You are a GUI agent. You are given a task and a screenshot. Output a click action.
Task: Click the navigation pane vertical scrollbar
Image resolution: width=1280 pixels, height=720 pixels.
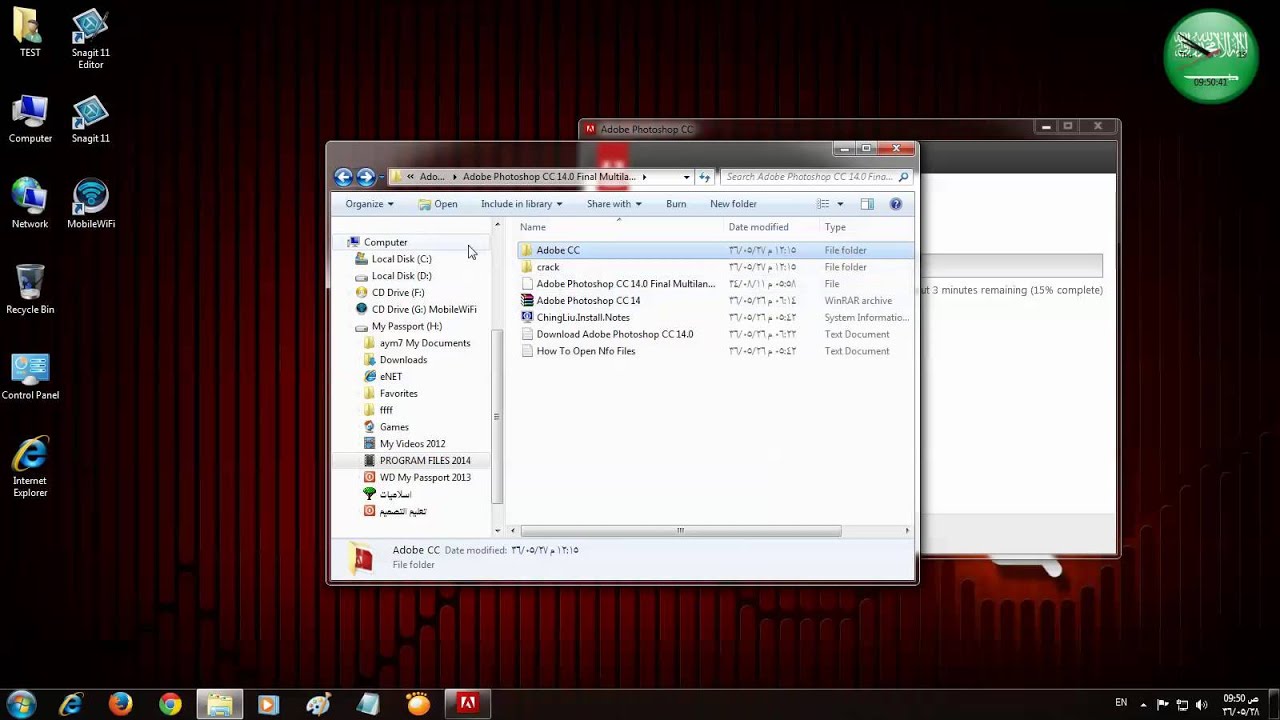(497, 416)
